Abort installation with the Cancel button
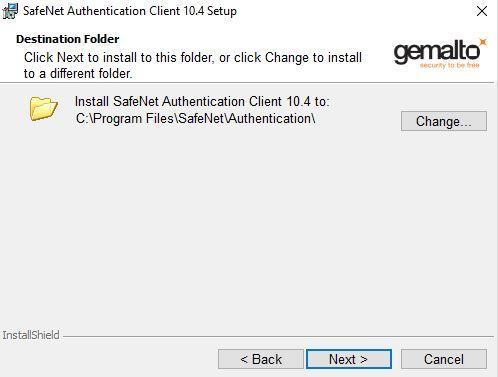498x377 pixels. click(444, 359)
